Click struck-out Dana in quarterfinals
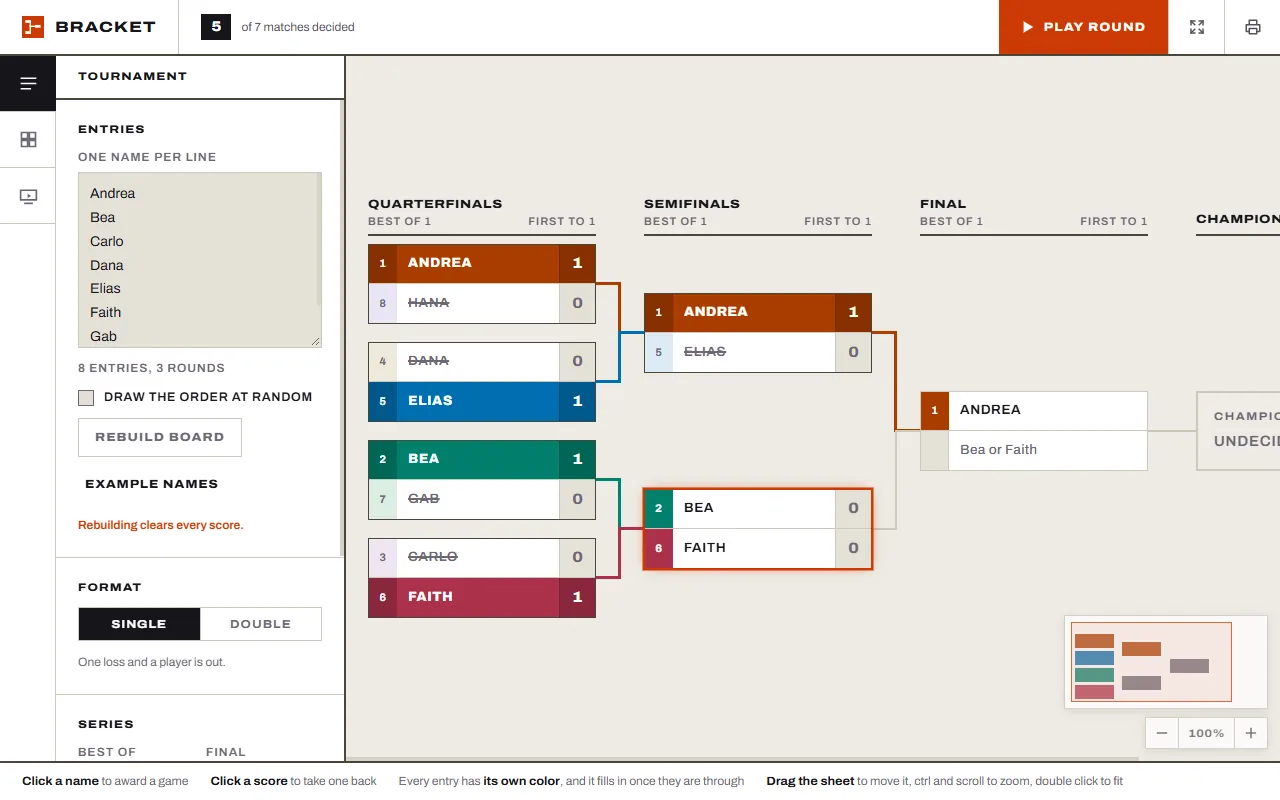Screen dimensions: 1280x800 478,361
